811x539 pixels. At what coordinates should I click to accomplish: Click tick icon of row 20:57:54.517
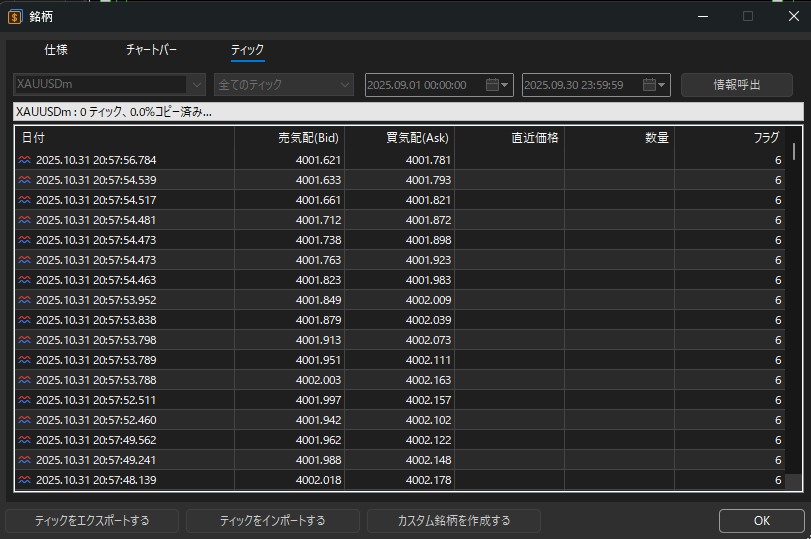click(24, 200)
